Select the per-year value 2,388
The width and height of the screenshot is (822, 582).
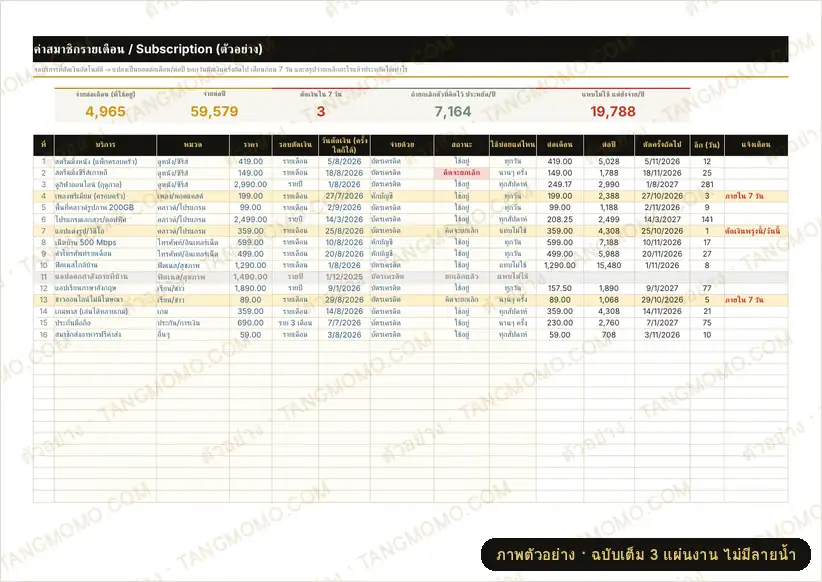(609, 196)
